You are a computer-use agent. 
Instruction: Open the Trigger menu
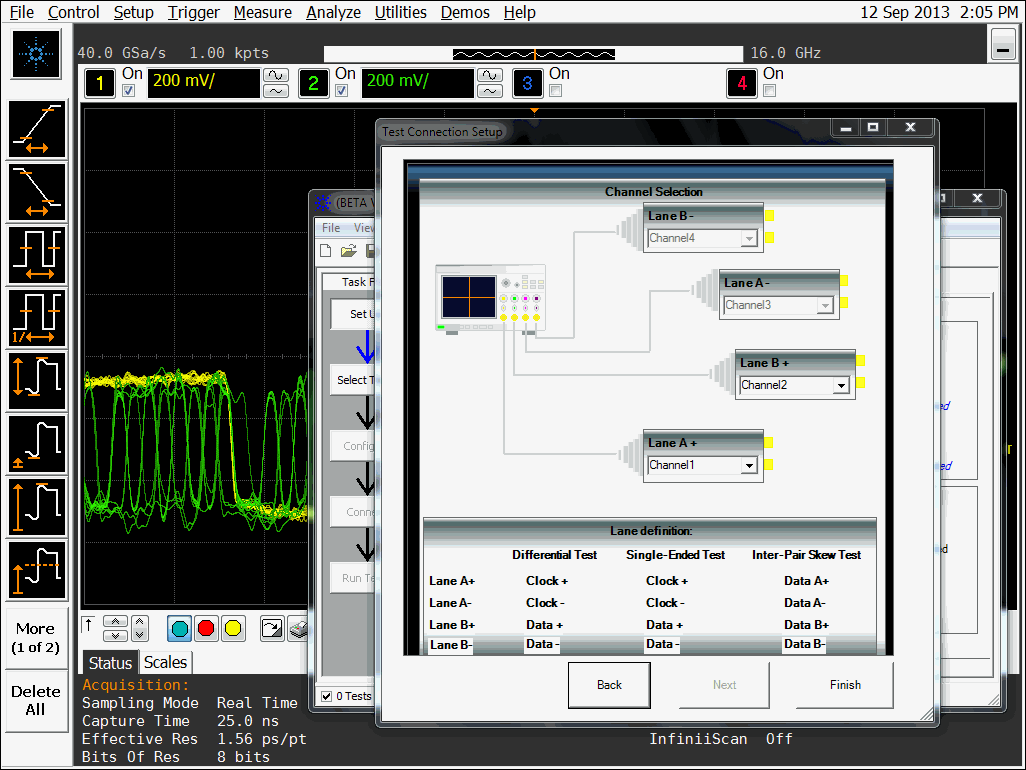coord(193,12)
